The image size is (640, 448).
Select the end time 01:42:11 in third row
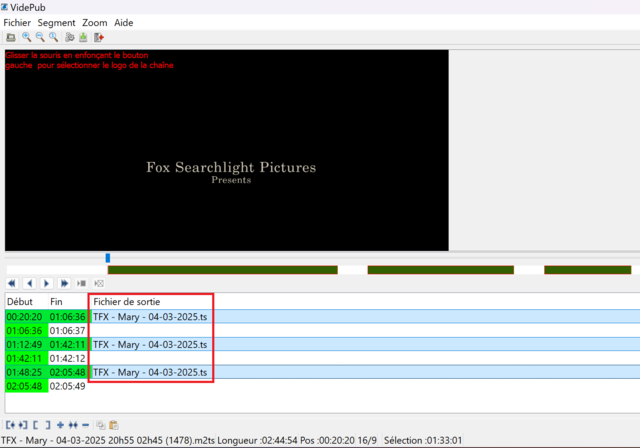point(67,345)
